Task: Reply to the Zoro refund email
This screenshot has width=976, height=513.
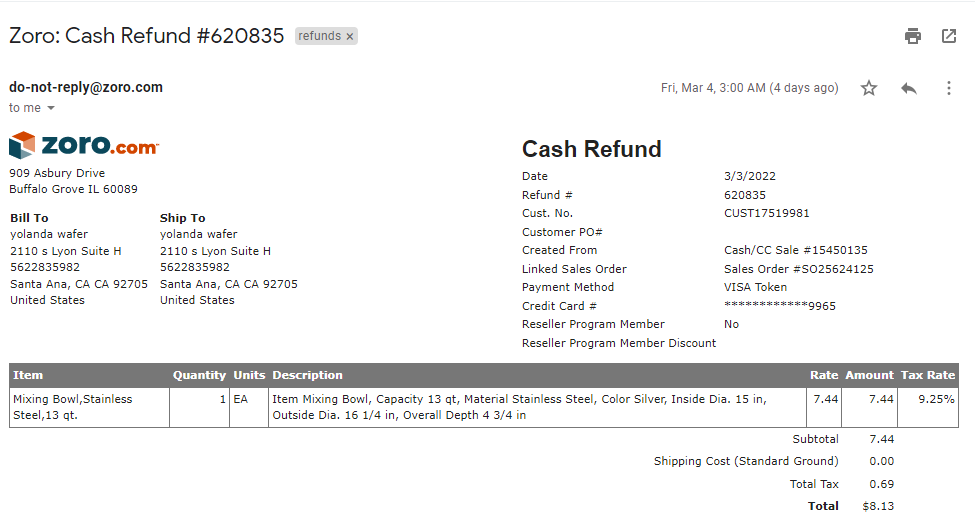Action: point(909,88)
